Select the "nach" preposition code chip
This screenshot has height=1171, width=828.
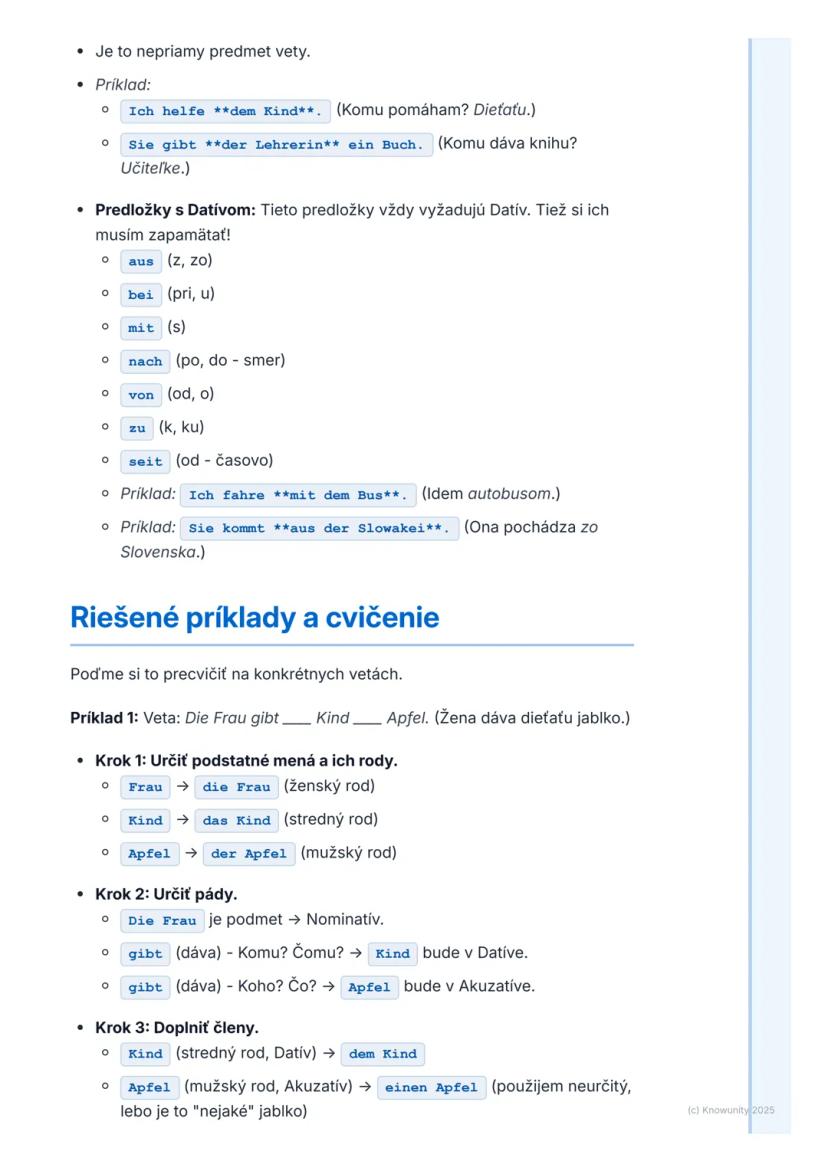(x=145, y=361)
